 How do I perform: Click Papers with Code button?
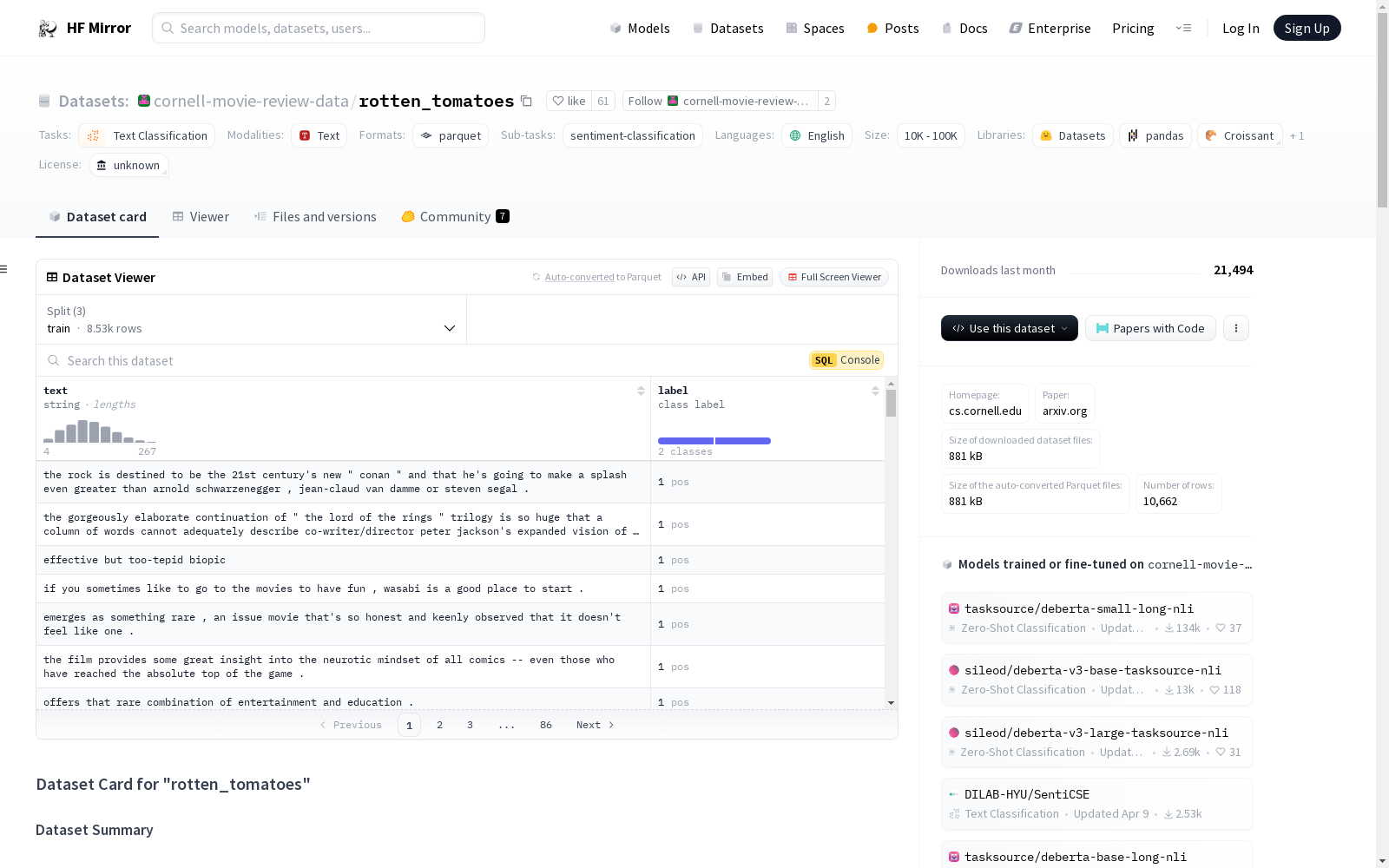pos(1150,328)
